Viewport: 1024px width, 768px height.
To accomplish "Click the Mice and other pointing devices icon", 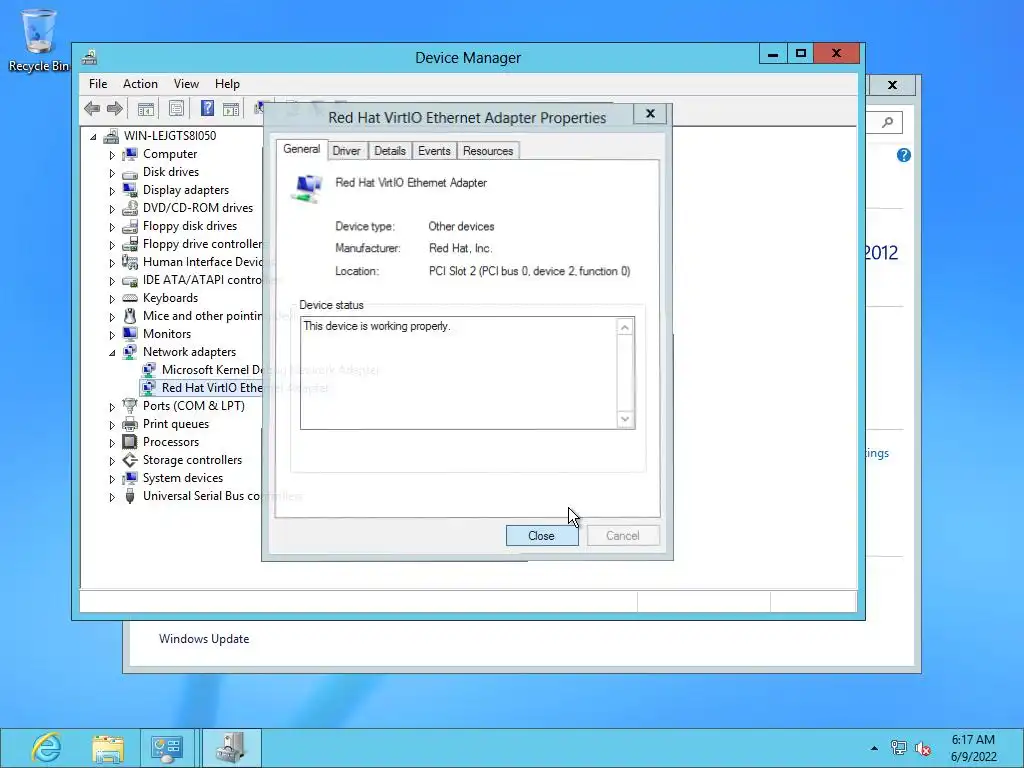I will point(130,315).
